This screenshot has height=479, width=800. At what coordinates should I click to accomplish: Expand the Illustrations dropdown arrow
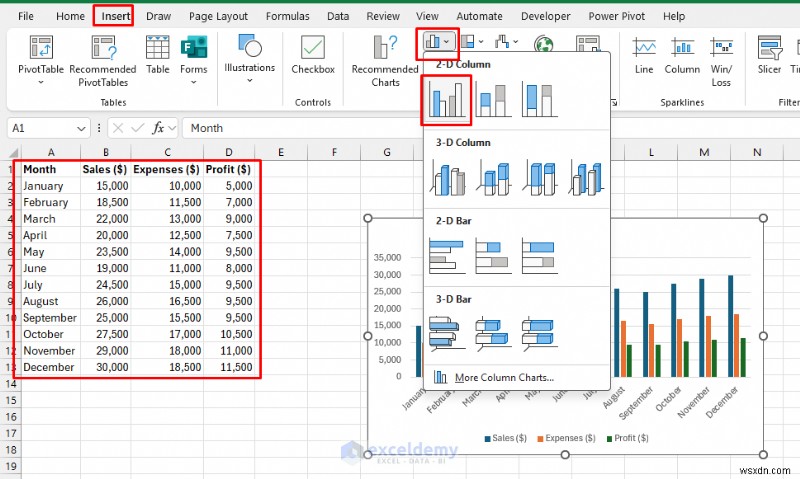click(249, 81)
